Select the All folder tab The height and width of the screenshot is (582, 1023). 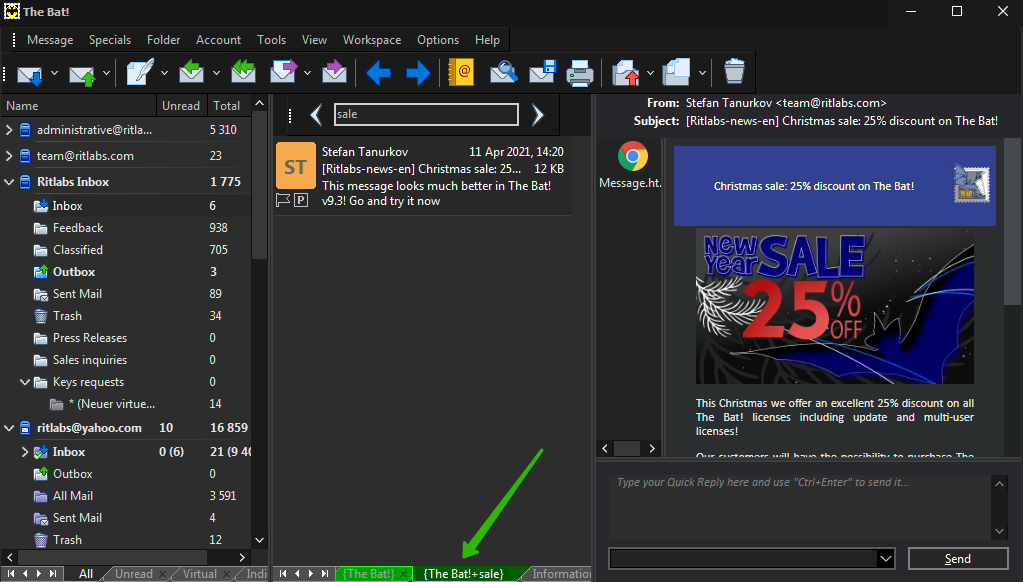85,574
